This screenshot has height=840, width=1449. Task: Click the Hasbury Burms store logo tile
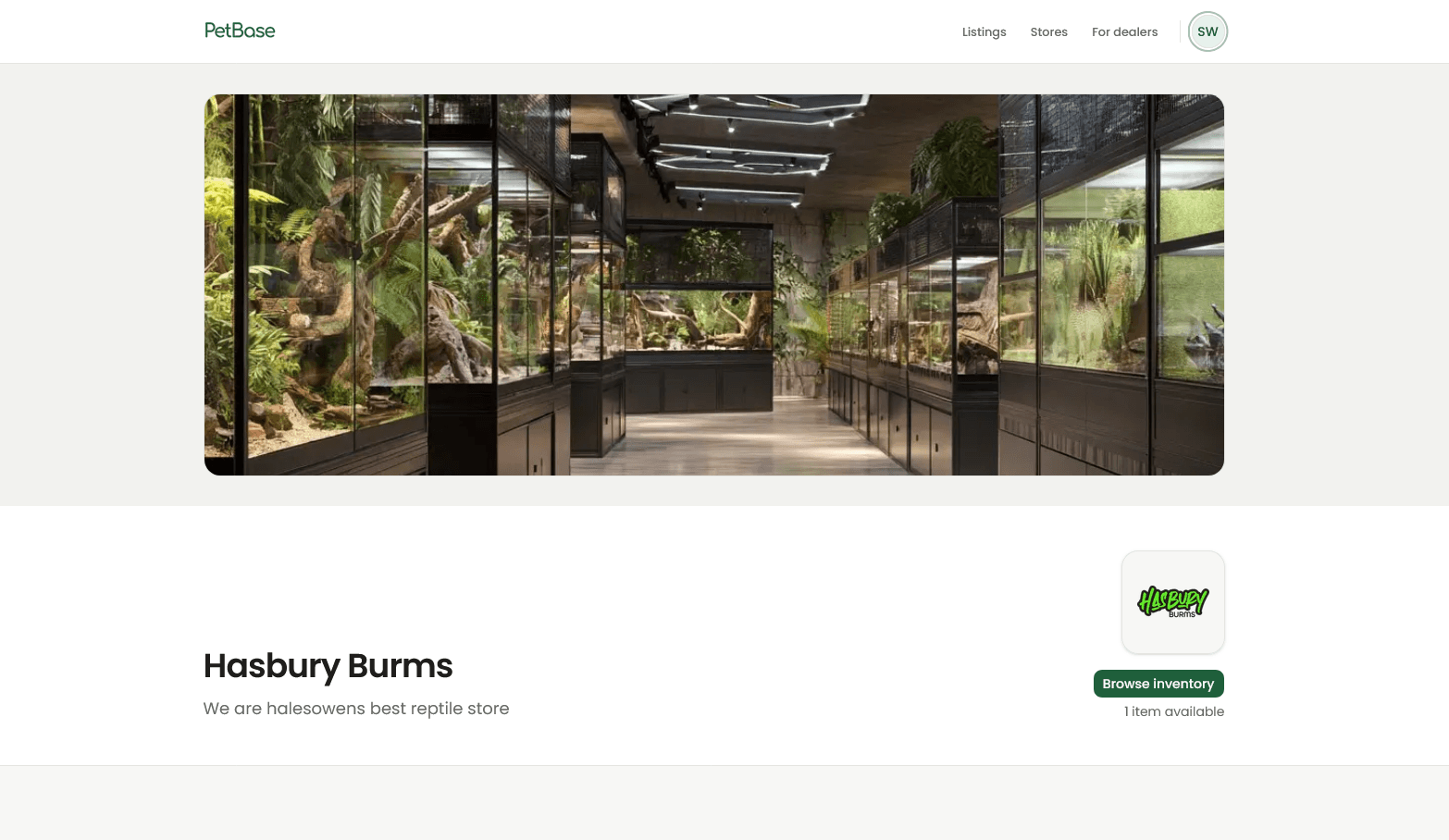1173,602
